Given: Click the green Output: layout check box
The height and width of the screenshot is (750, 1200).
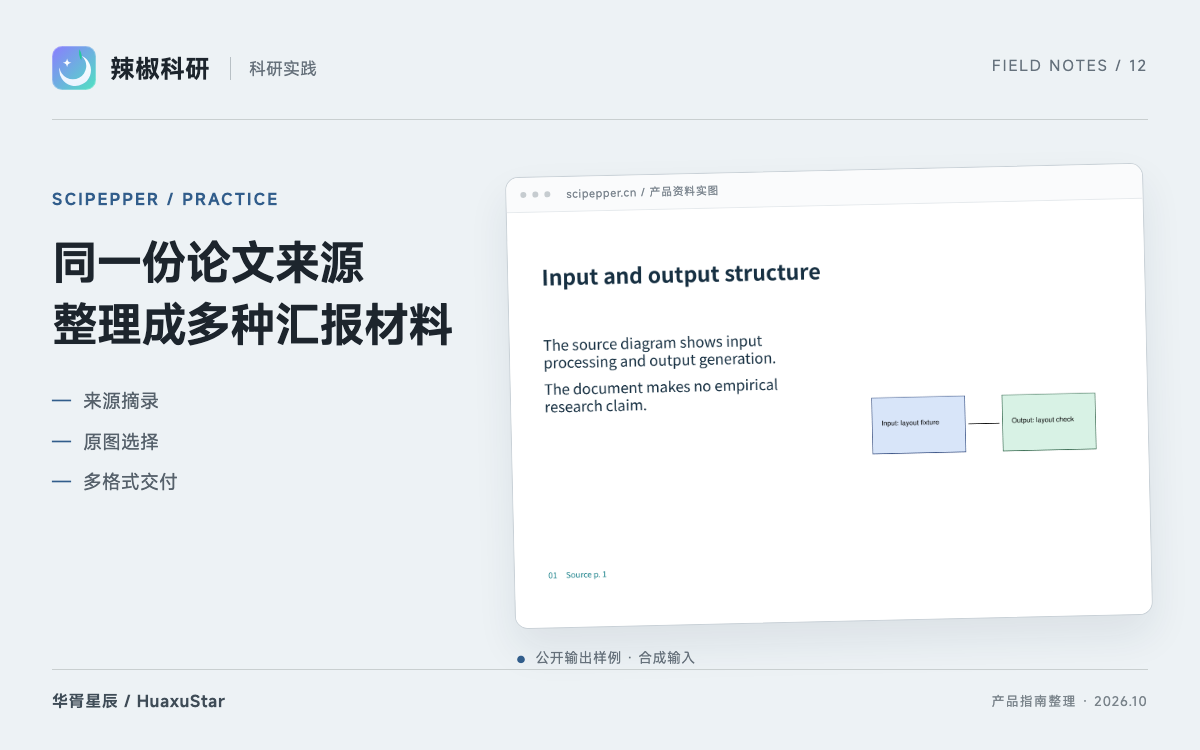Looking at the screenshot, I should tap(1049, 421).
